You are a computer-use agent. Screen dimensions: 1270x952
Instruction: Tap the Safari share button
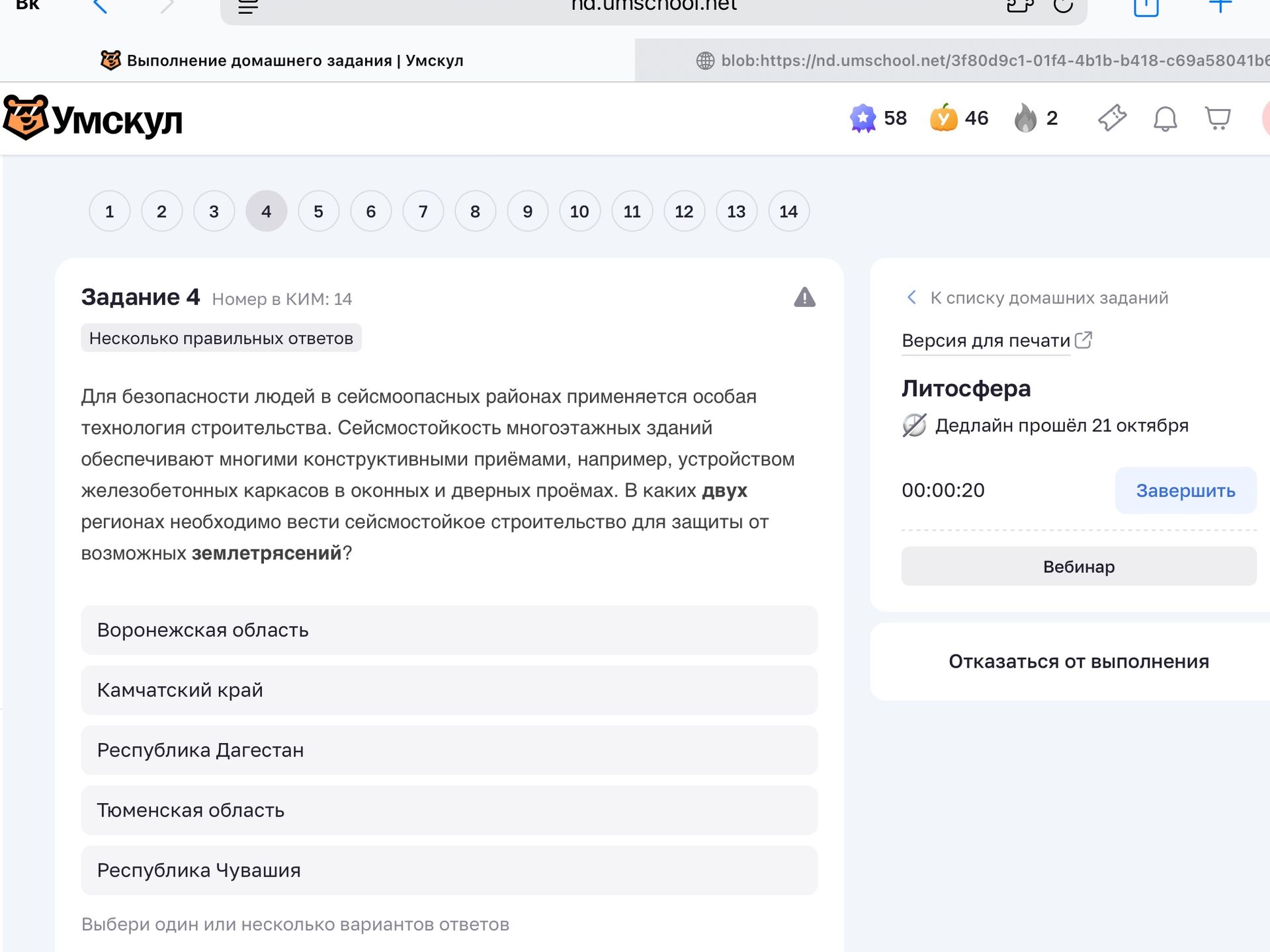pos(1146,7)
